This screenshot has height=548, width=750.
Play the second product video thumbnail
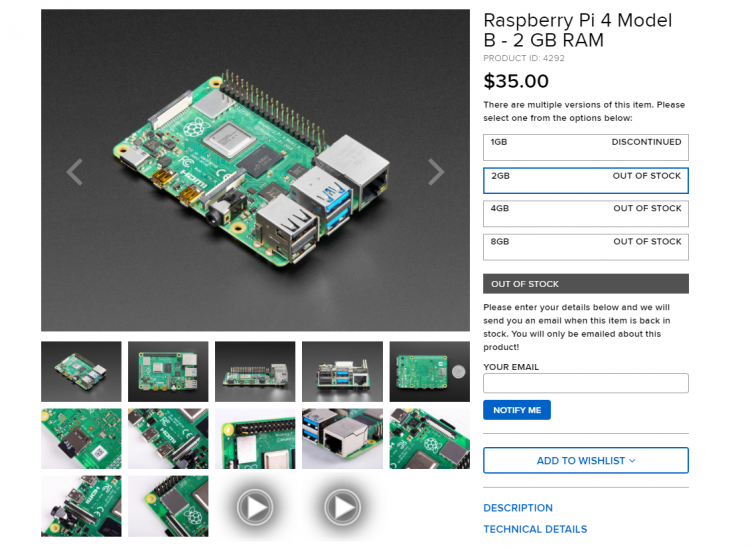pyautogui.click(x=342, y=507)
